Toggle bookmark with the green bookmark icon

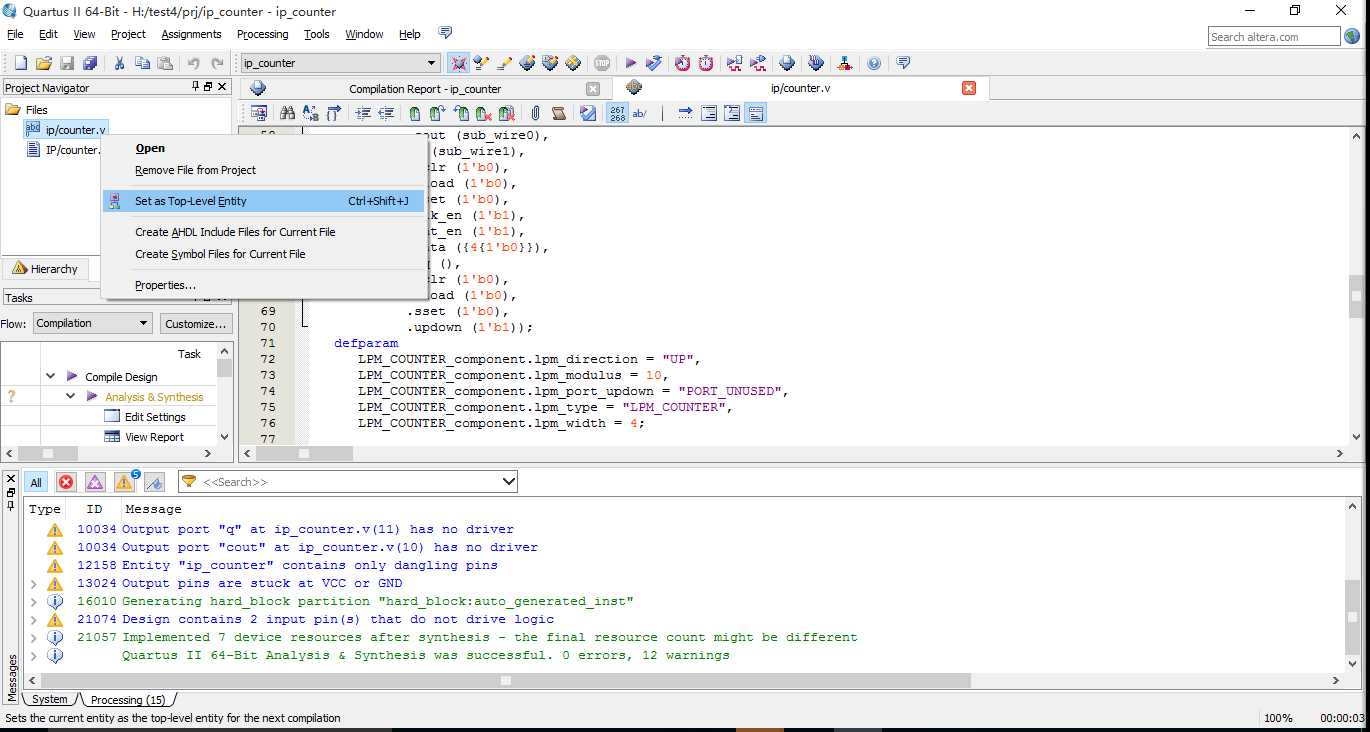pyautogui.click(x=414, y=113)
